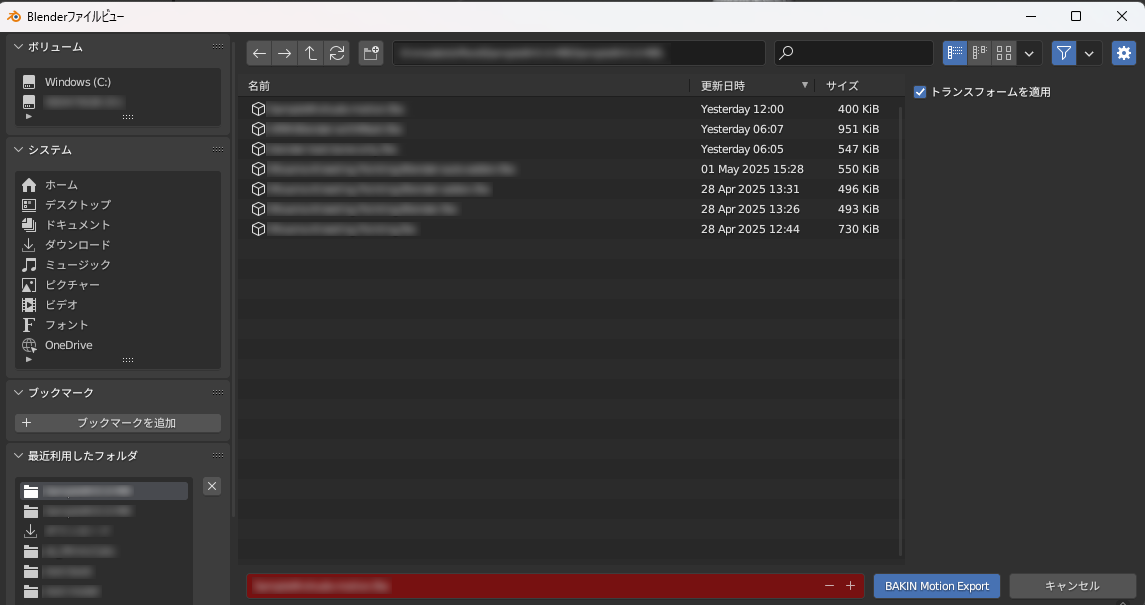1145x605 pixels.
Task: Open display settings dropdown arrow
Action: [1030, 53]
